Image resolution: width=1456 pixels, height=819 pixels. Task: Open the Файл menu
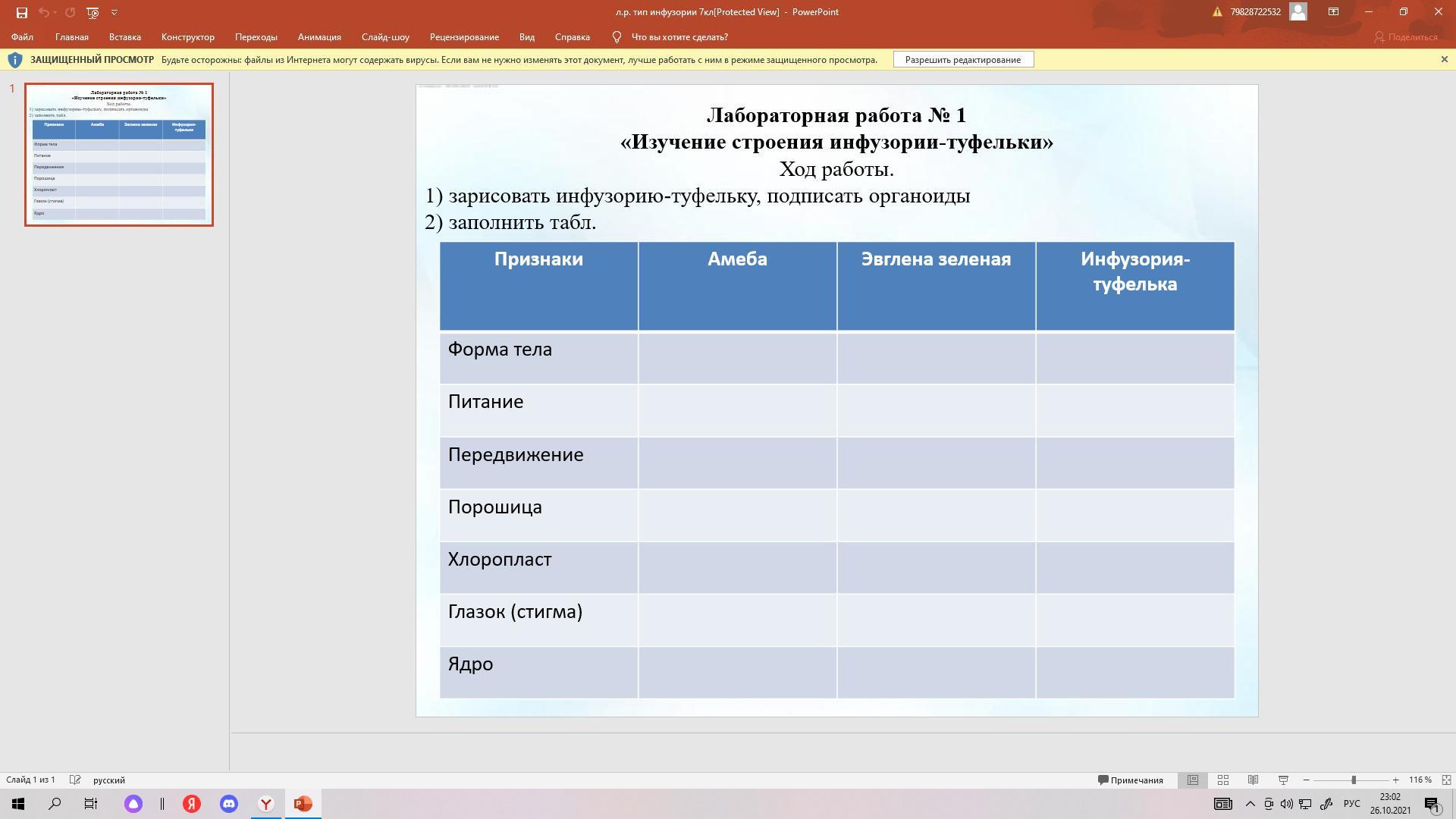(22, 37)
